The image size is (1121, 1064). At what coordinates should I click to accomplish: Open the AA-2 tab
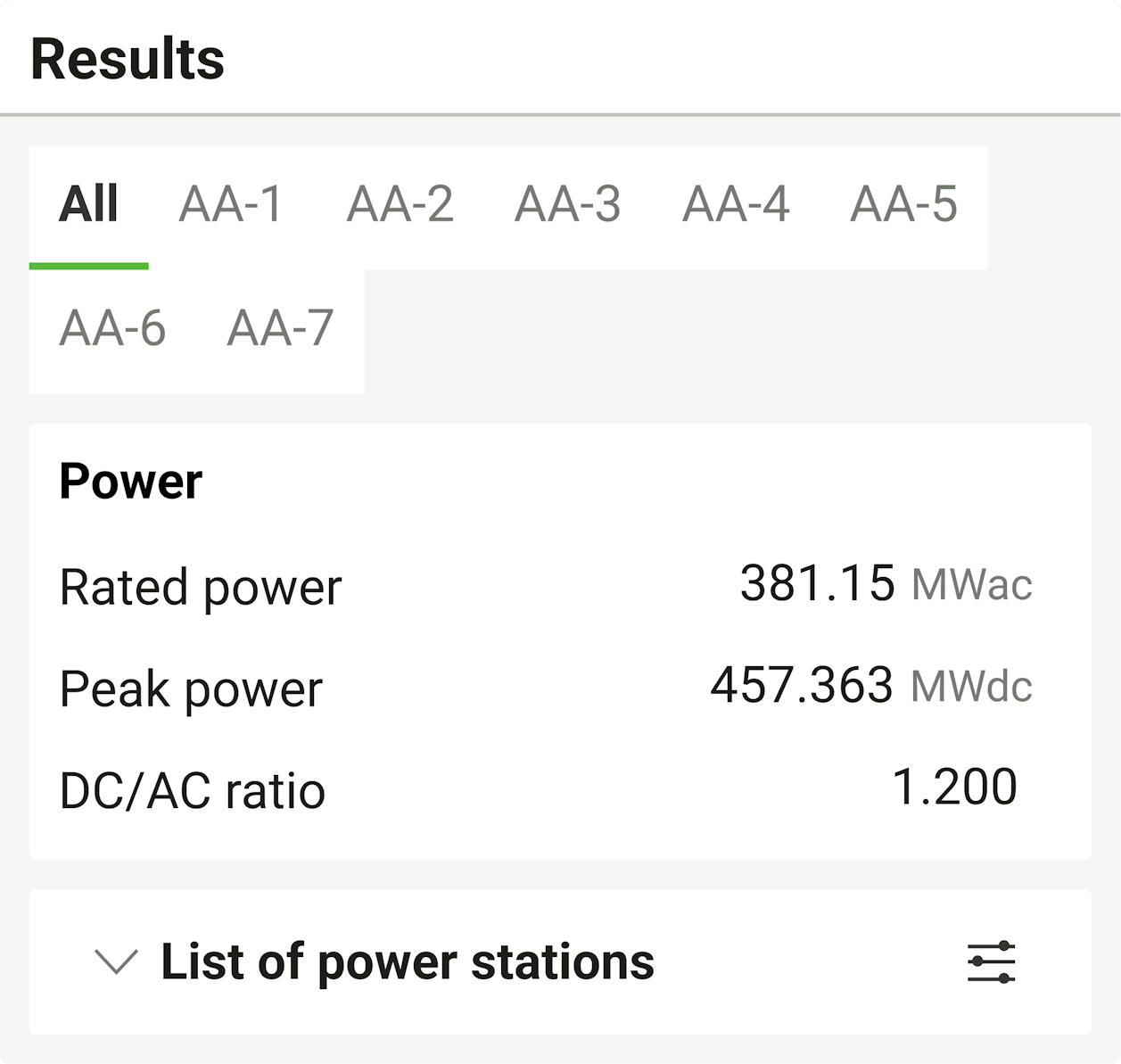(x=400, y=204)
